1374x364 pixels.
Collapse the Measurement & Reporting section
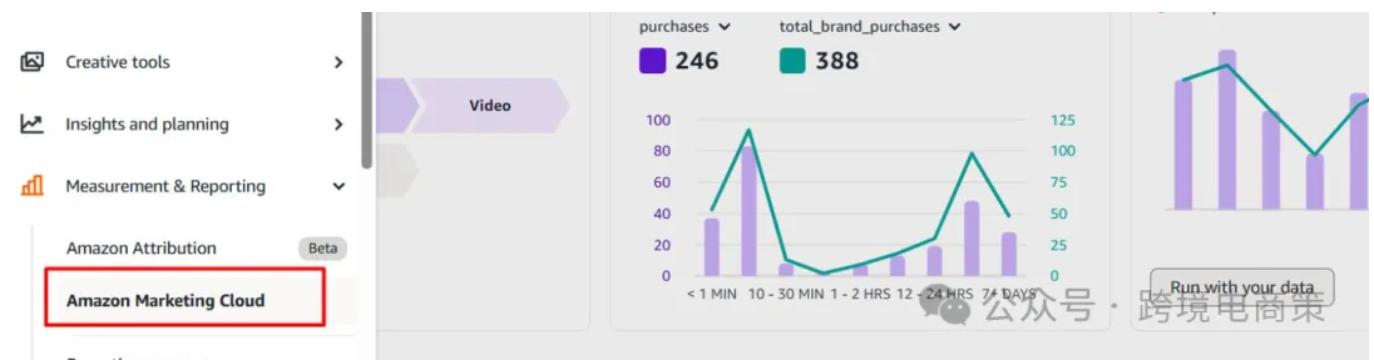(x=339, y=186)
